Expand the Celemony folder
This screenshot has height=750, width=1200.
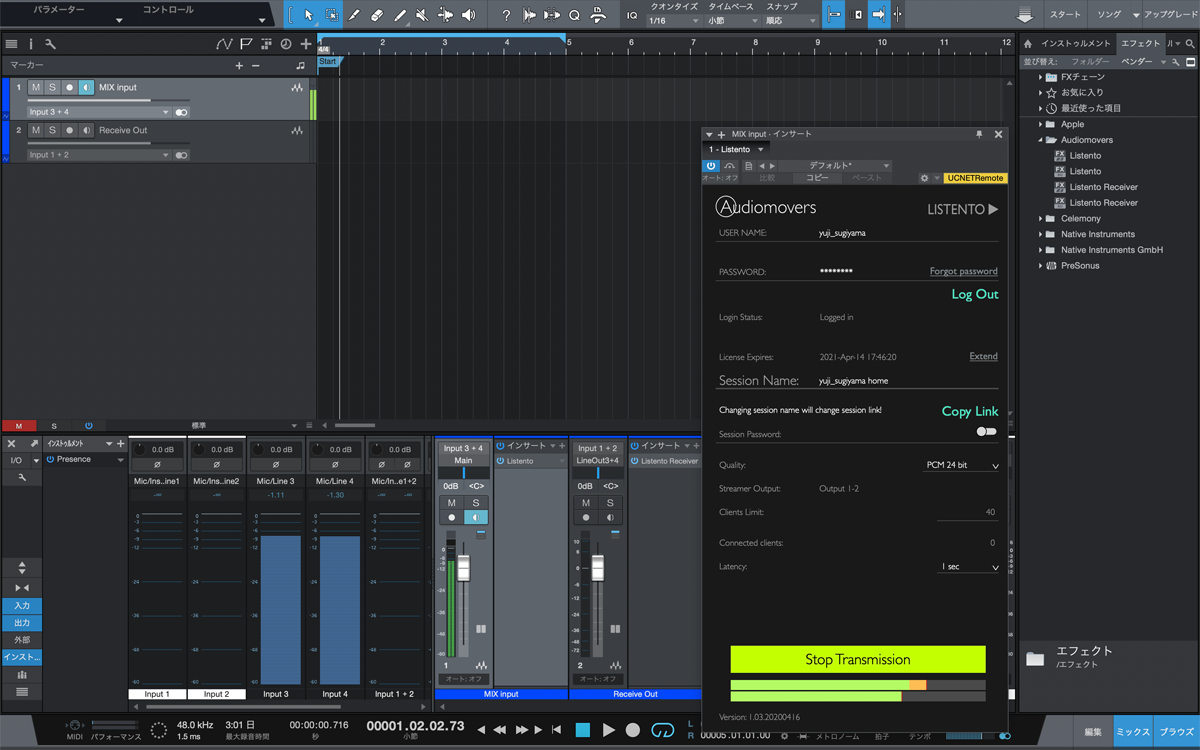[x=1041, y=218]
